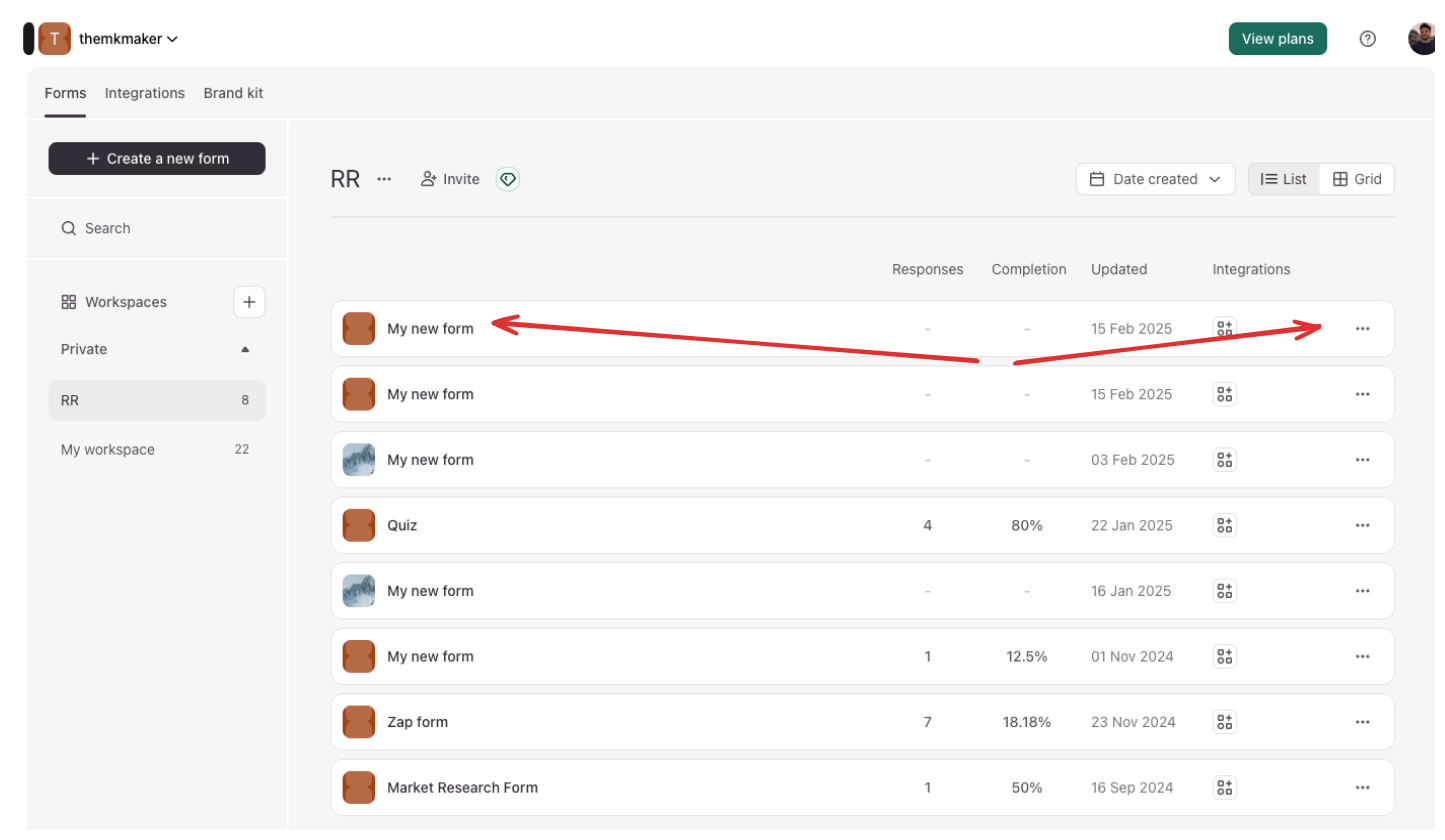
Task: Collapse the Private workspaces section
Action: coord(245,349)
